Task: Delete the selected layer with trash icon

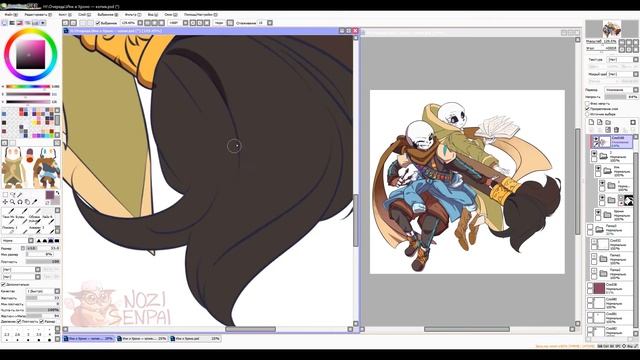Action: (616, 130)
